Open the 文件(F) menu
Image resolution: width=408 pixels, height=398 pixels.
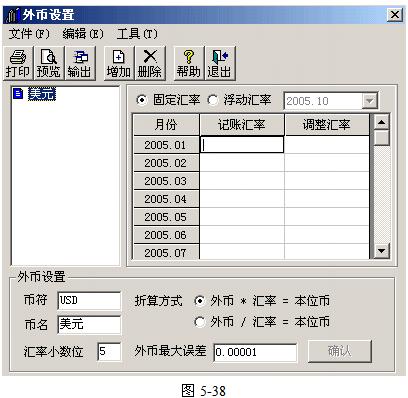click(29, 34)
